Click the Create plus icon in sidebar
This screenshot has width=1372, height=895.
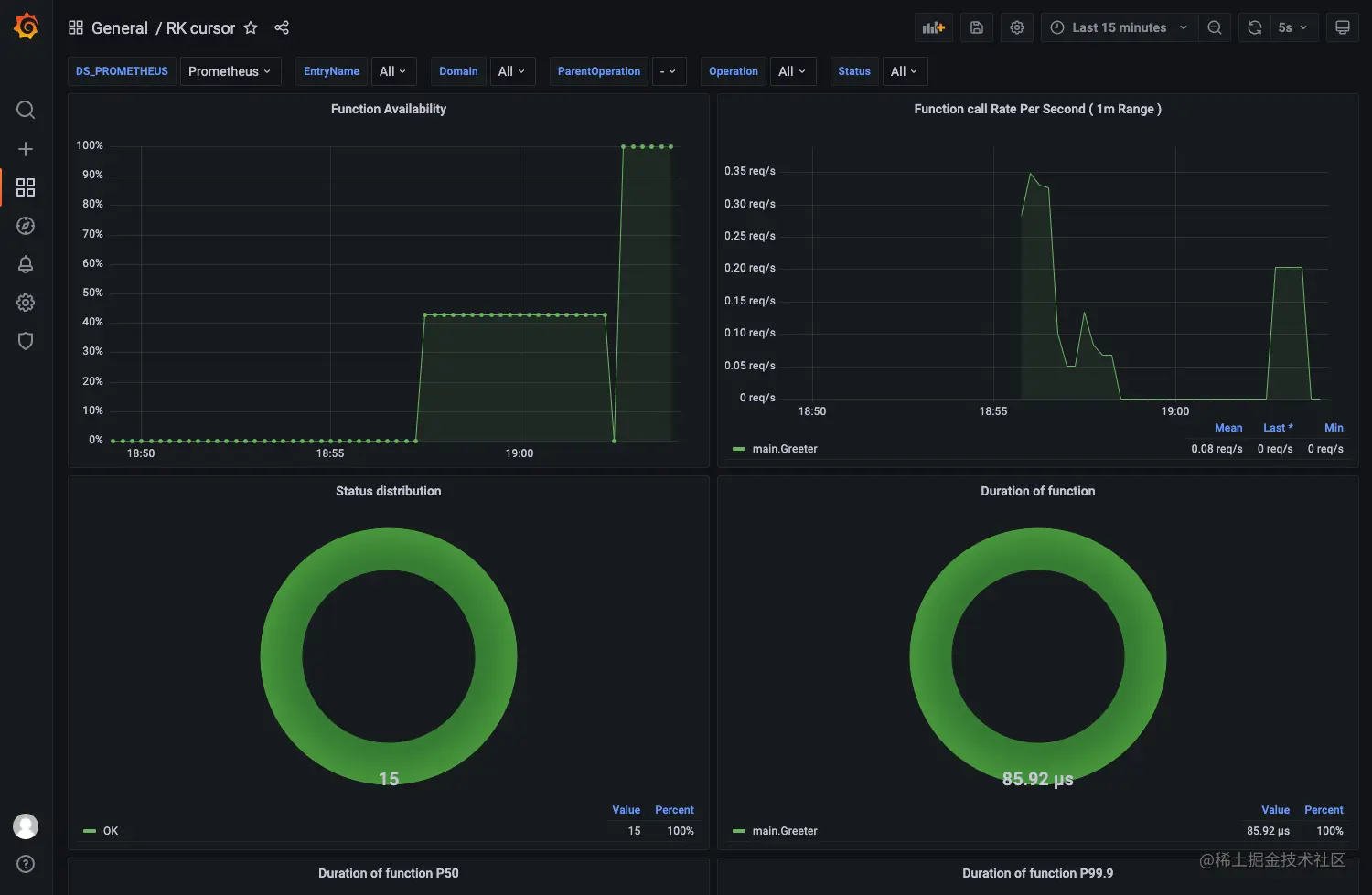[x=26, y=149]
